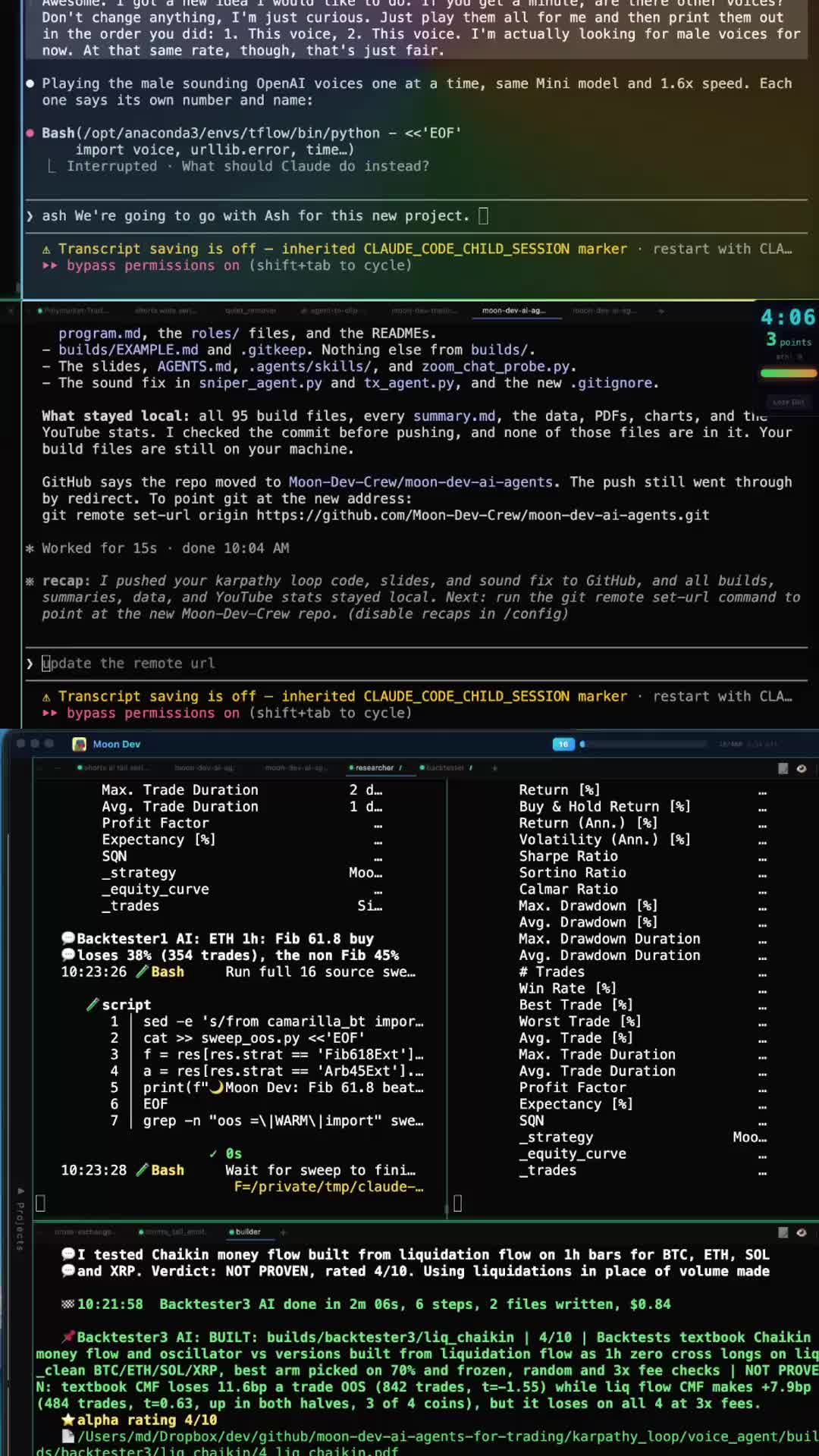The image size is (819, 1456).
Task: Open the zoom_chat_probe.py file link
Action: point(495,366)
